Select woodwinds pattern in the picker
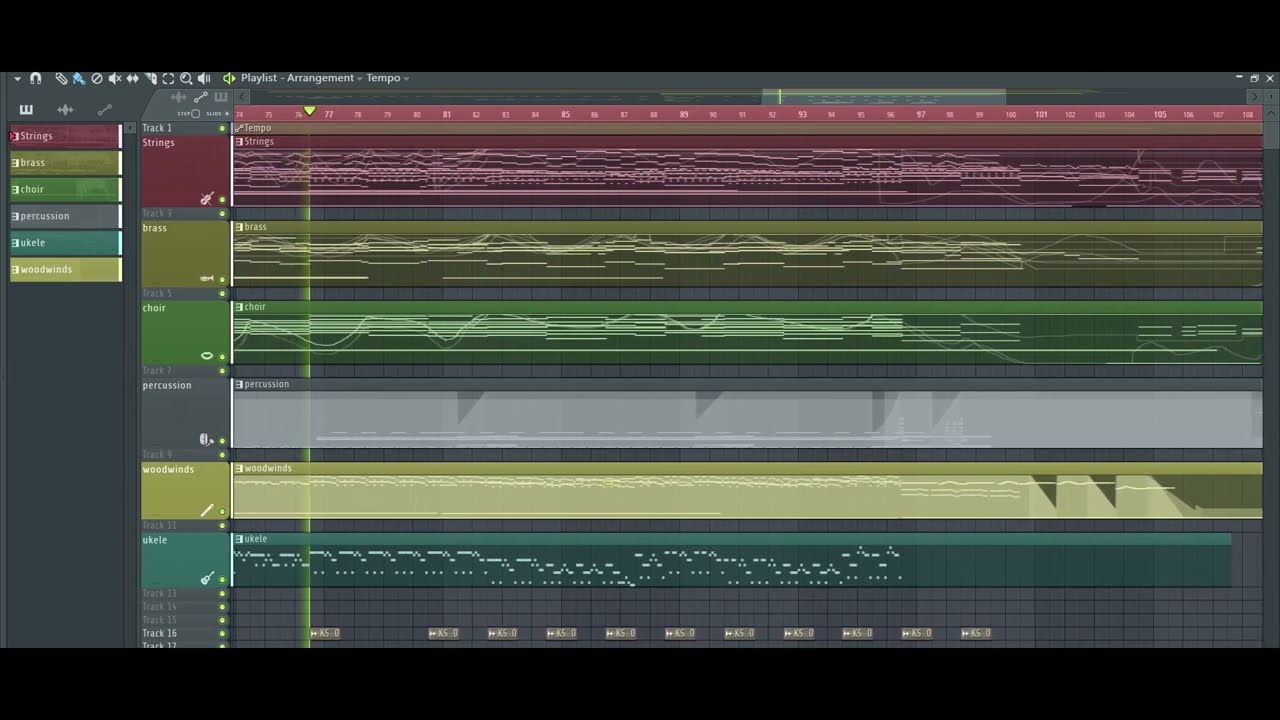1280x720 pixels. point(65,269)
